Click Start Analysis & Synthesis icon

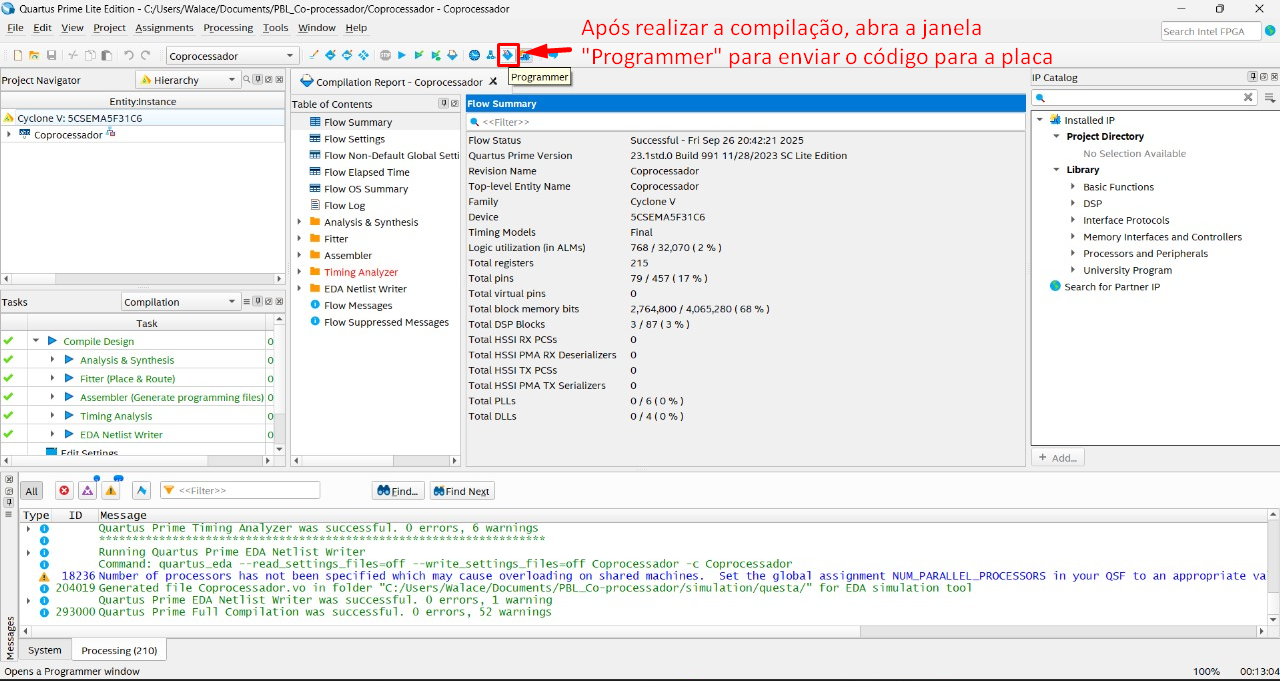pyautogui.click(x=436, y=55)
